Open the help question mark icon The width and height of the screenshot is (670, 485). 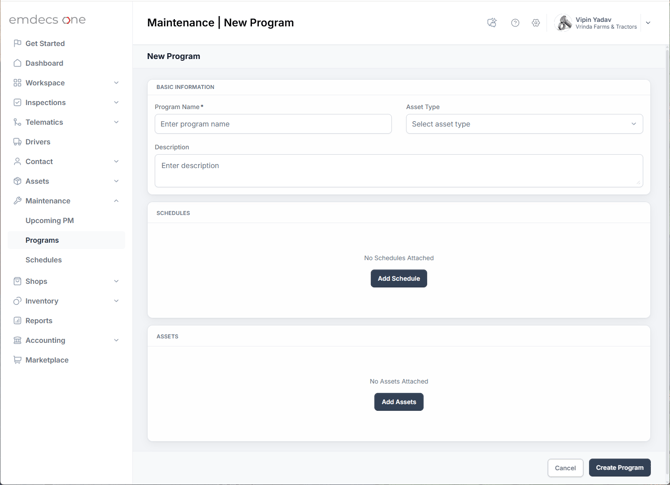tap(515, 23)
